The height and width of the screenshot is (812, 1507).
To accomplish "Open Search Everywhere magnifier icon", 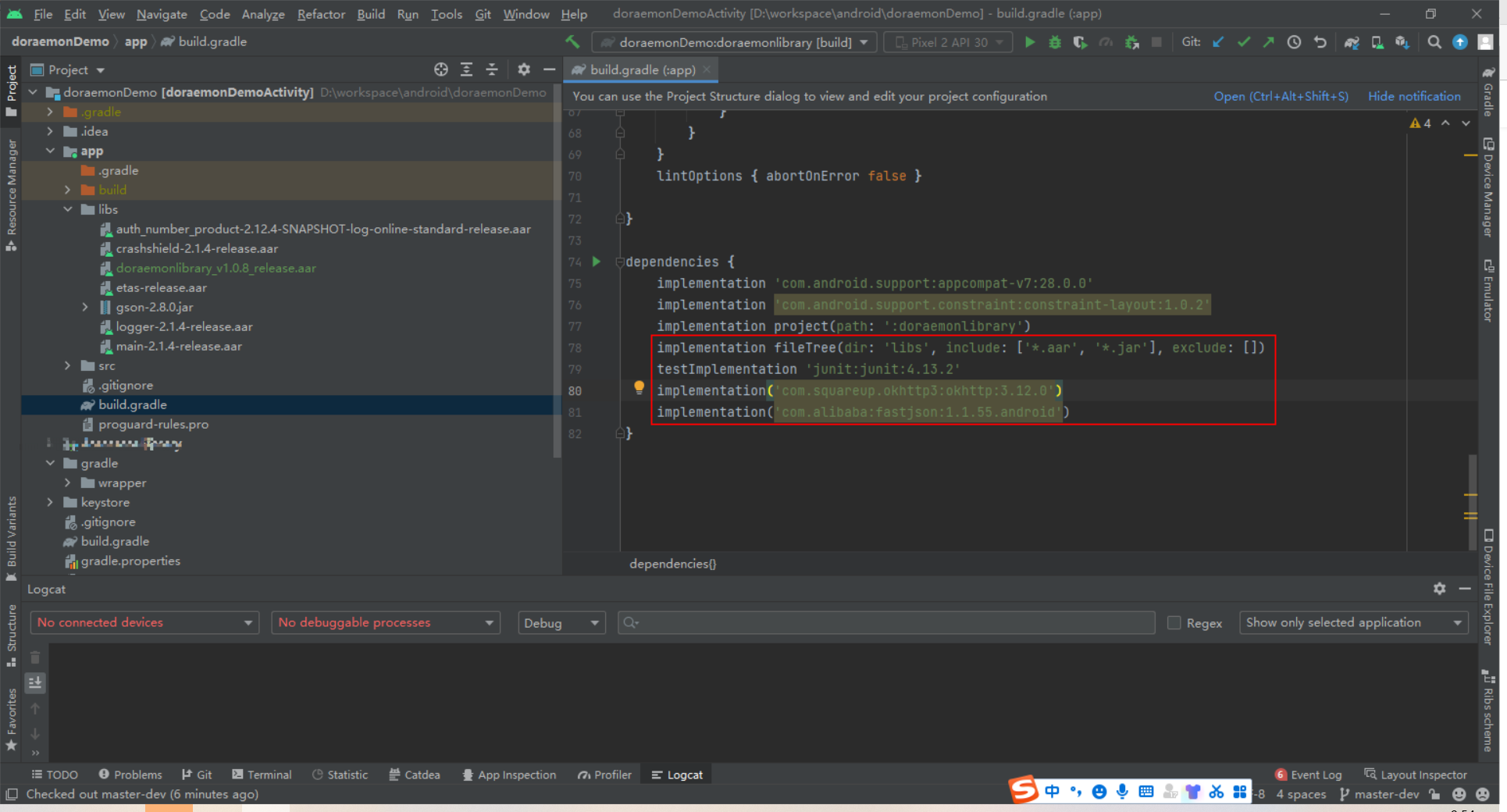I will [x=1434, y=42].
